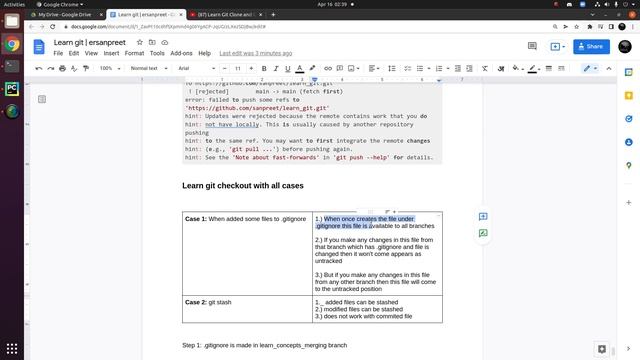Toggle bold formatting
The width and height of the screenshot is (640, 360).
point(264,68)
